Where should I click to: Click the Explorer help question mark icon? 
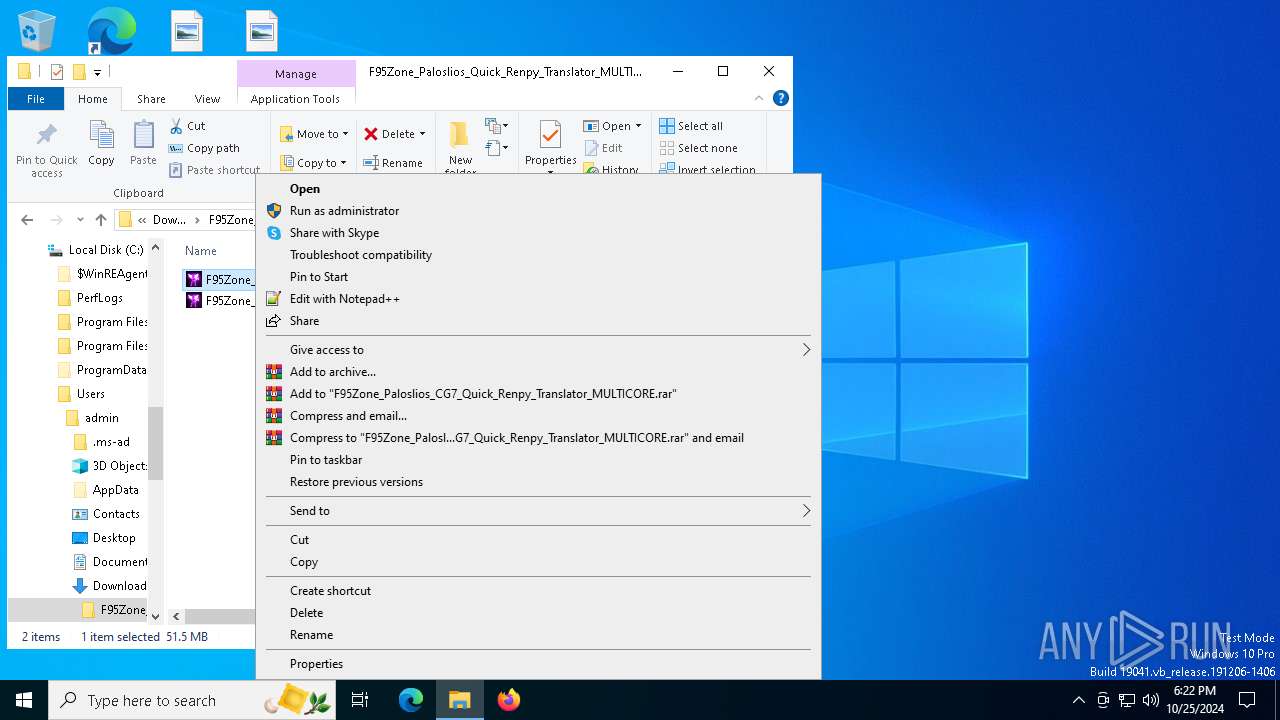click(781, 98)
